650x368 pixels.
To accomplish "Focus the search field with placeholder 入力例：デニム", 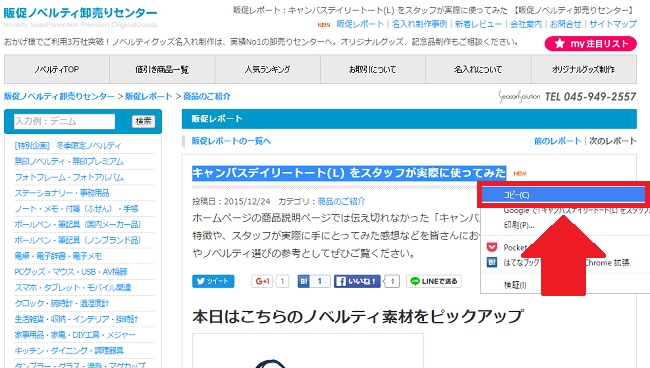I will (x=64, y=121).
